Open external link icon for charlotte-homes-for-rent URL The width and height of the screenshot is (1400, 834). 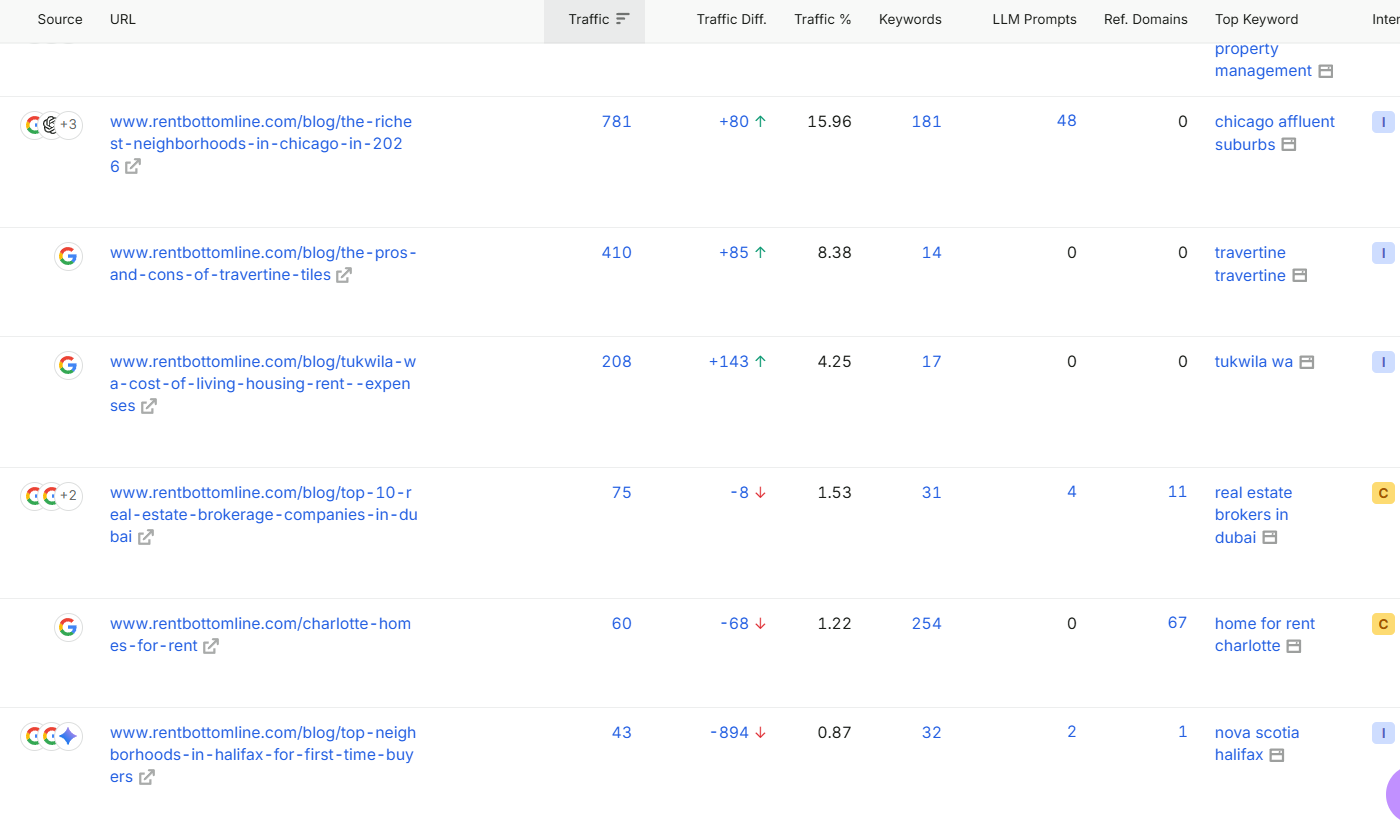pyautogui.click(x=211, y=646)
